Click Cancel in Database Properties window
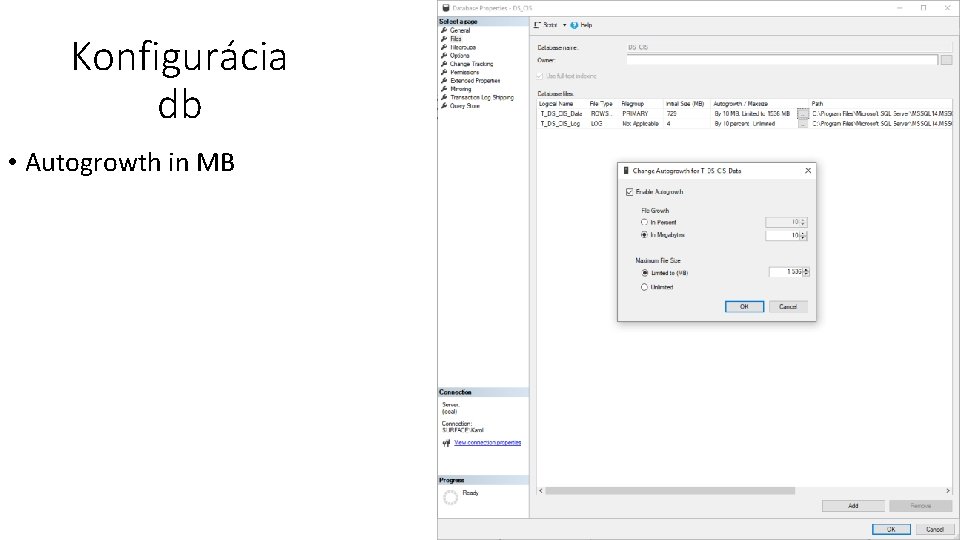Image resolution: width=960 pixels, height=540 pixels. coord(935,529)
